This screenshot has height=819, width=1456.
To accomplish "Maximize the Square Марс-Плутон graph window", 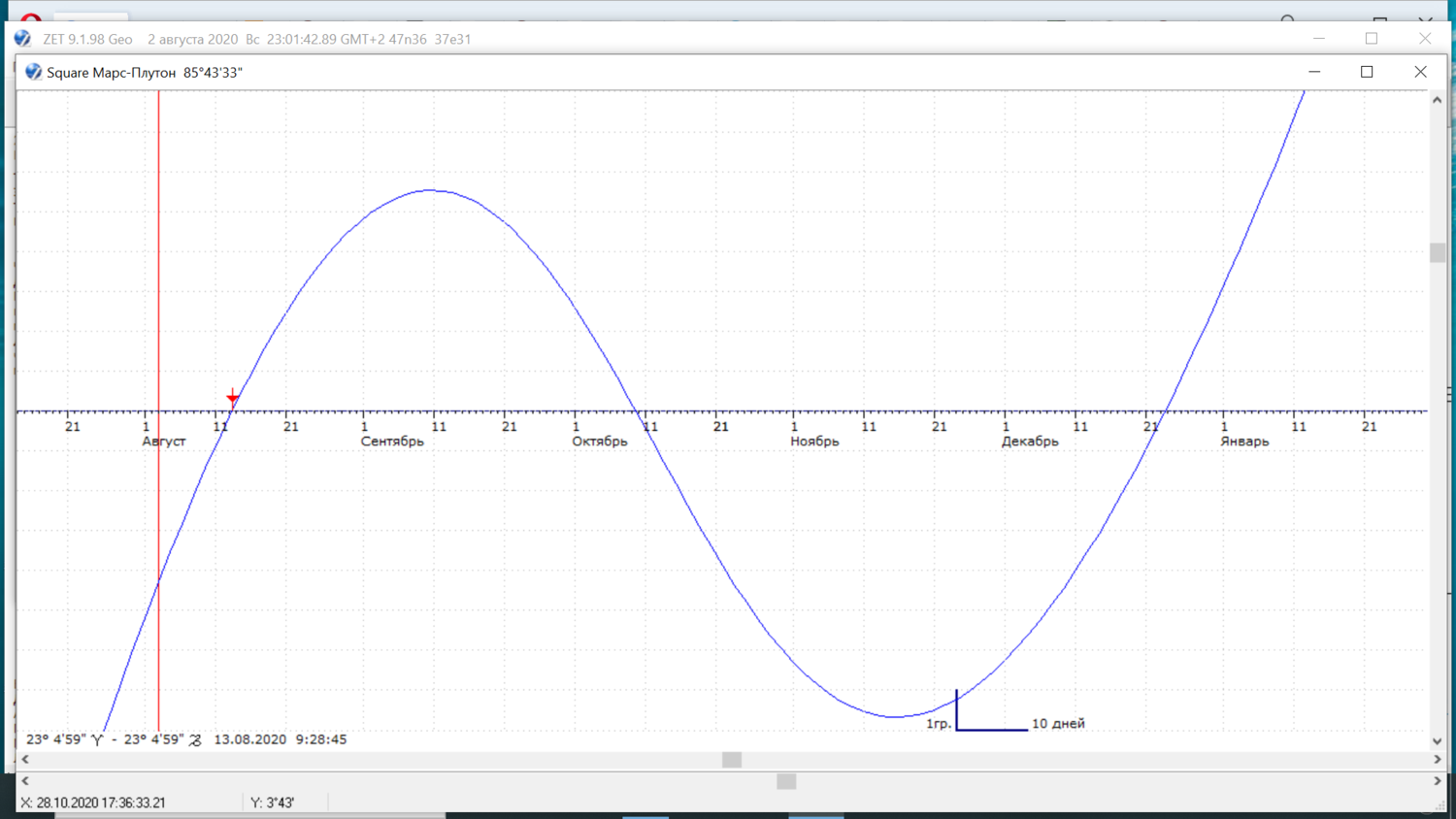I will (x=1367, y=72).
